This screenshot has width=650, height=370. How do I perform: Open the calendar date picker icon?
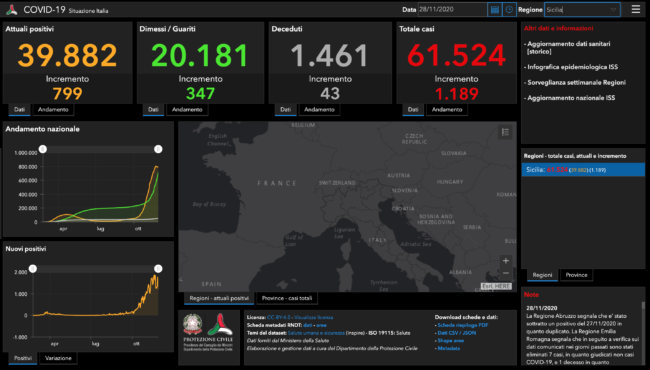[x=495, y=10]
